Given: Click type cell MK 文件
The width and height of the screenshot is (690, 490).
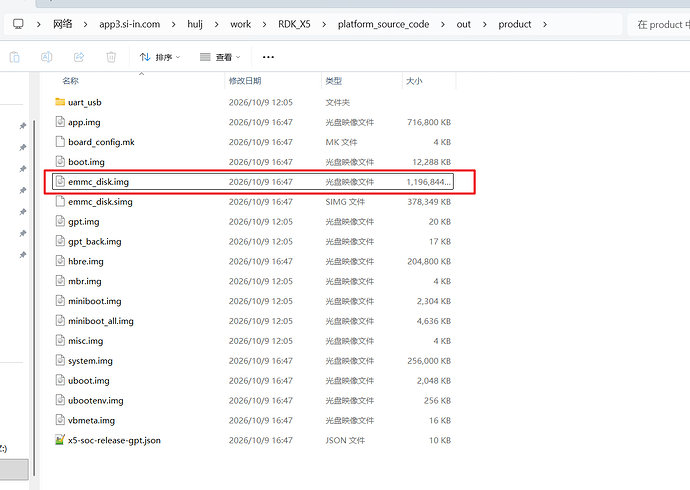Looking at the screenshot, I should tap(341, 142).
